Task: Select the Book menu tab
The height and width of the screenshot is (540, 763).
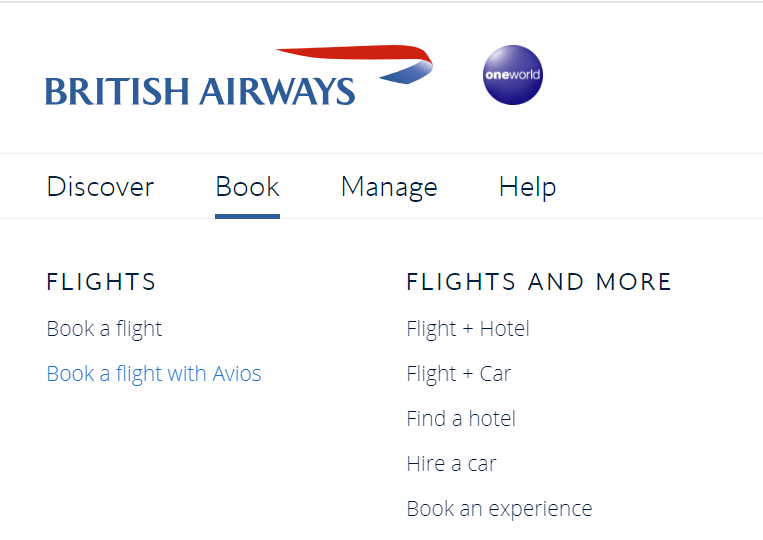Action: pos(247,187)
